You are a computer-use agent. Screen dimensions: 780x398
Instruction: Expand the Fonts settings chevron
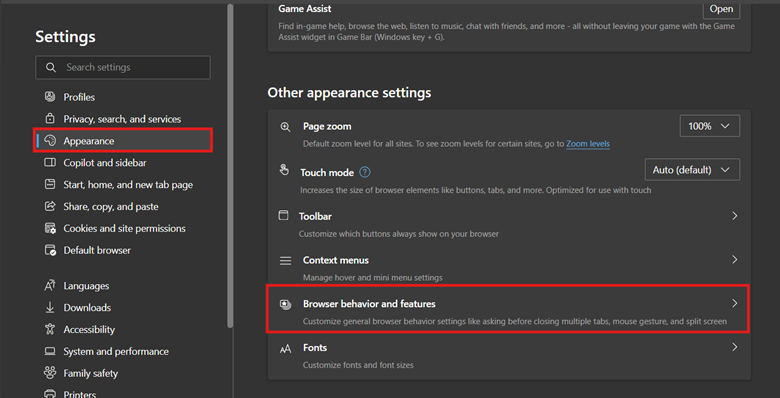pos(735,347)
